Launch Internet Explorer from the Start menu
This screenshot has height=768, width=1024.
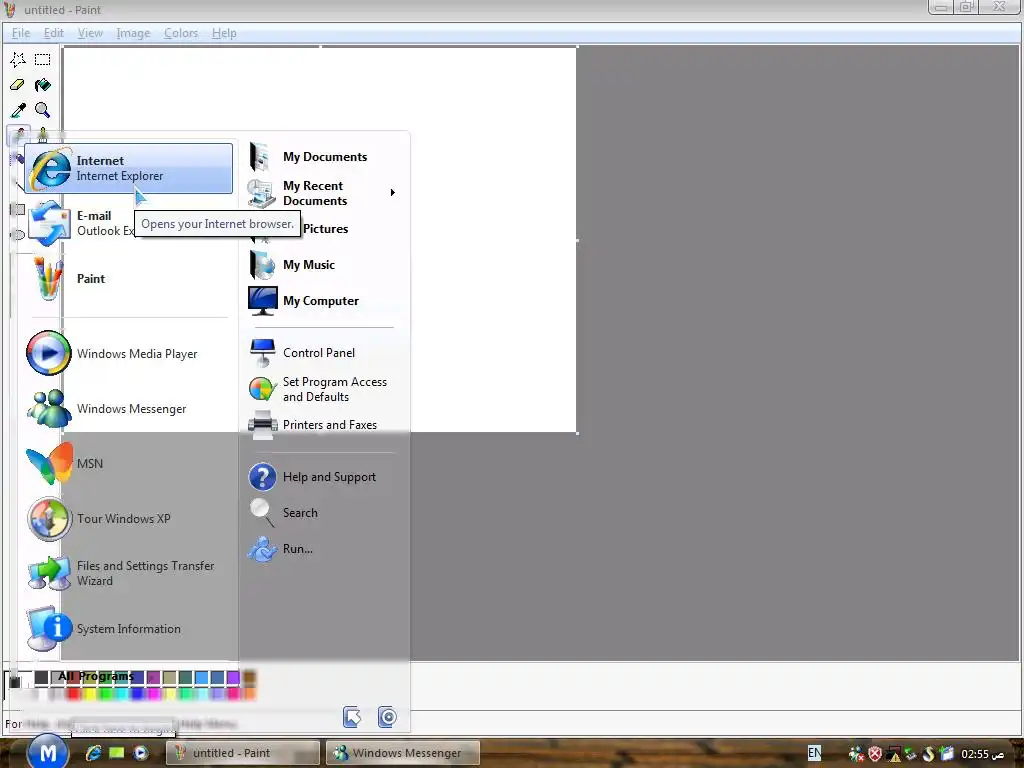point(129,168)
